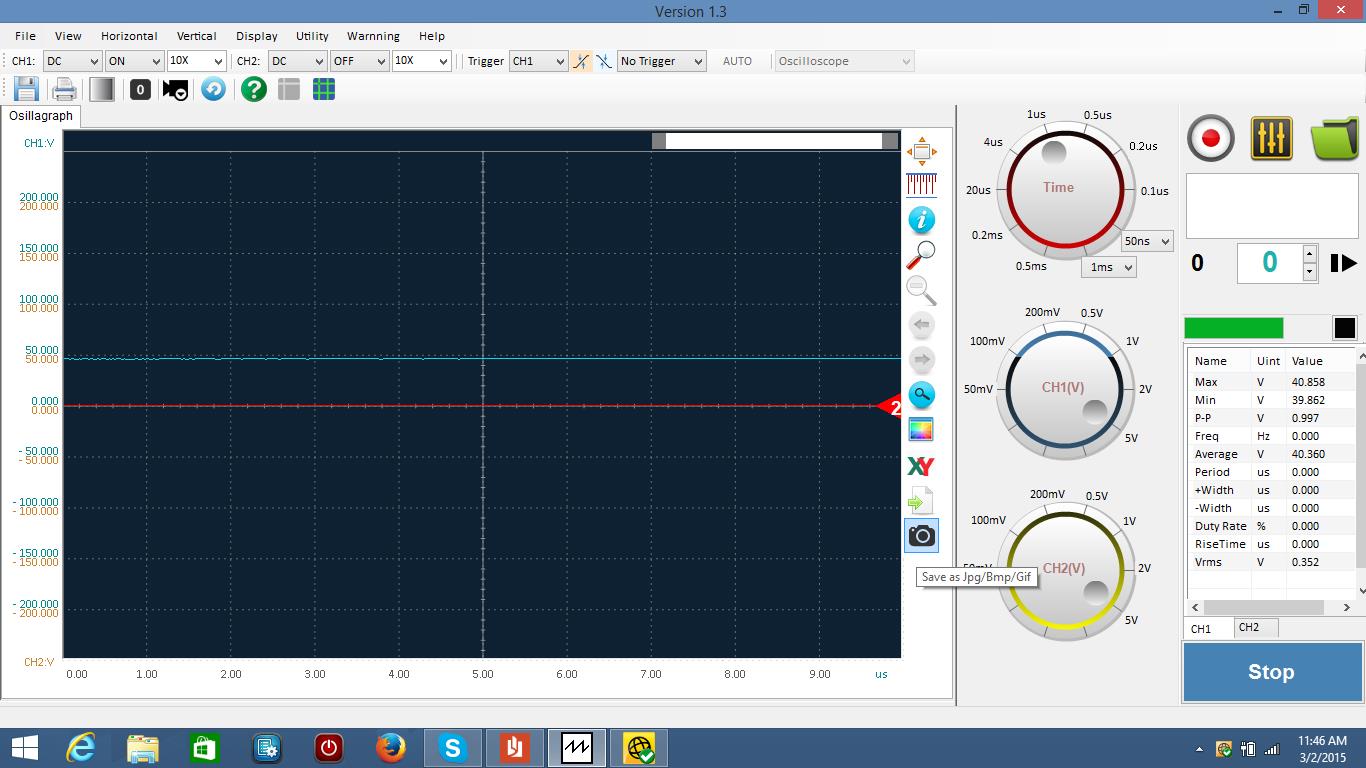
Task: Open the green question mark help
Action: click(254, 90)
